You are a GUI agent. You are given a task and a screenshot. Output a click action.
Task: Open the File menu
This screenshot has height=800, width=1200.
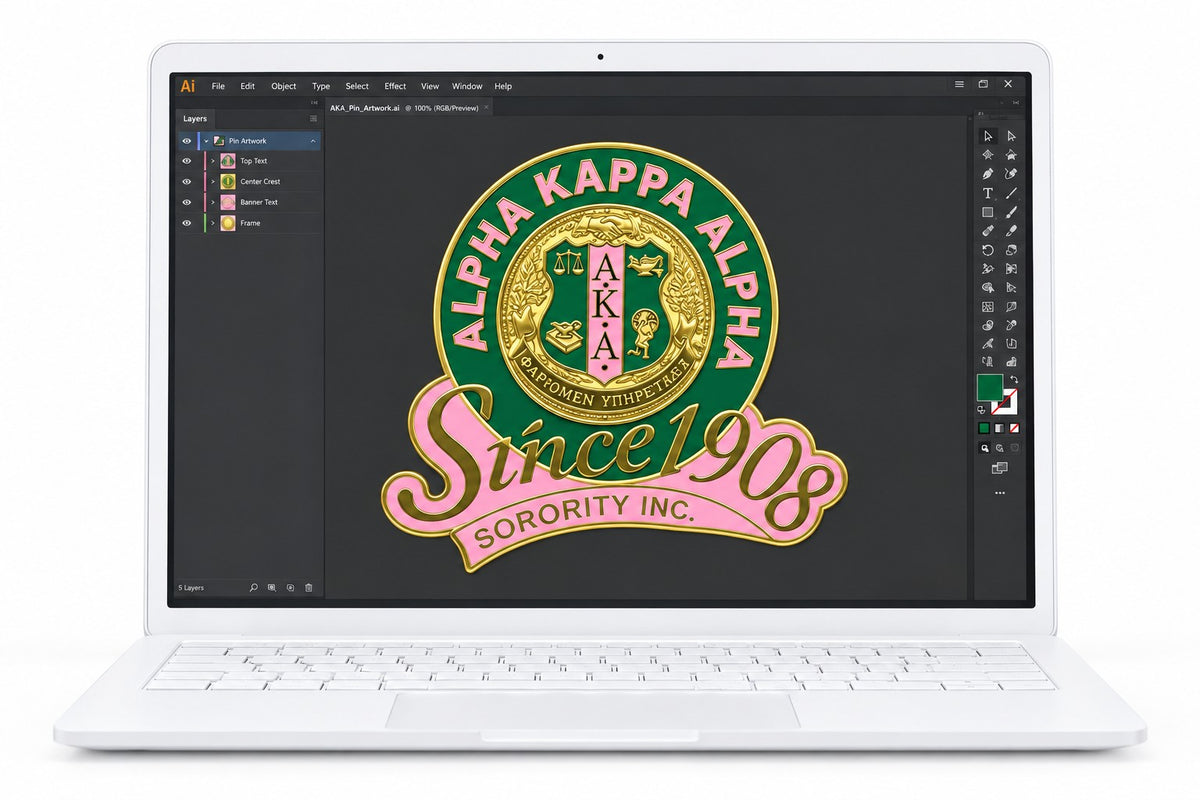pos(218,86)
